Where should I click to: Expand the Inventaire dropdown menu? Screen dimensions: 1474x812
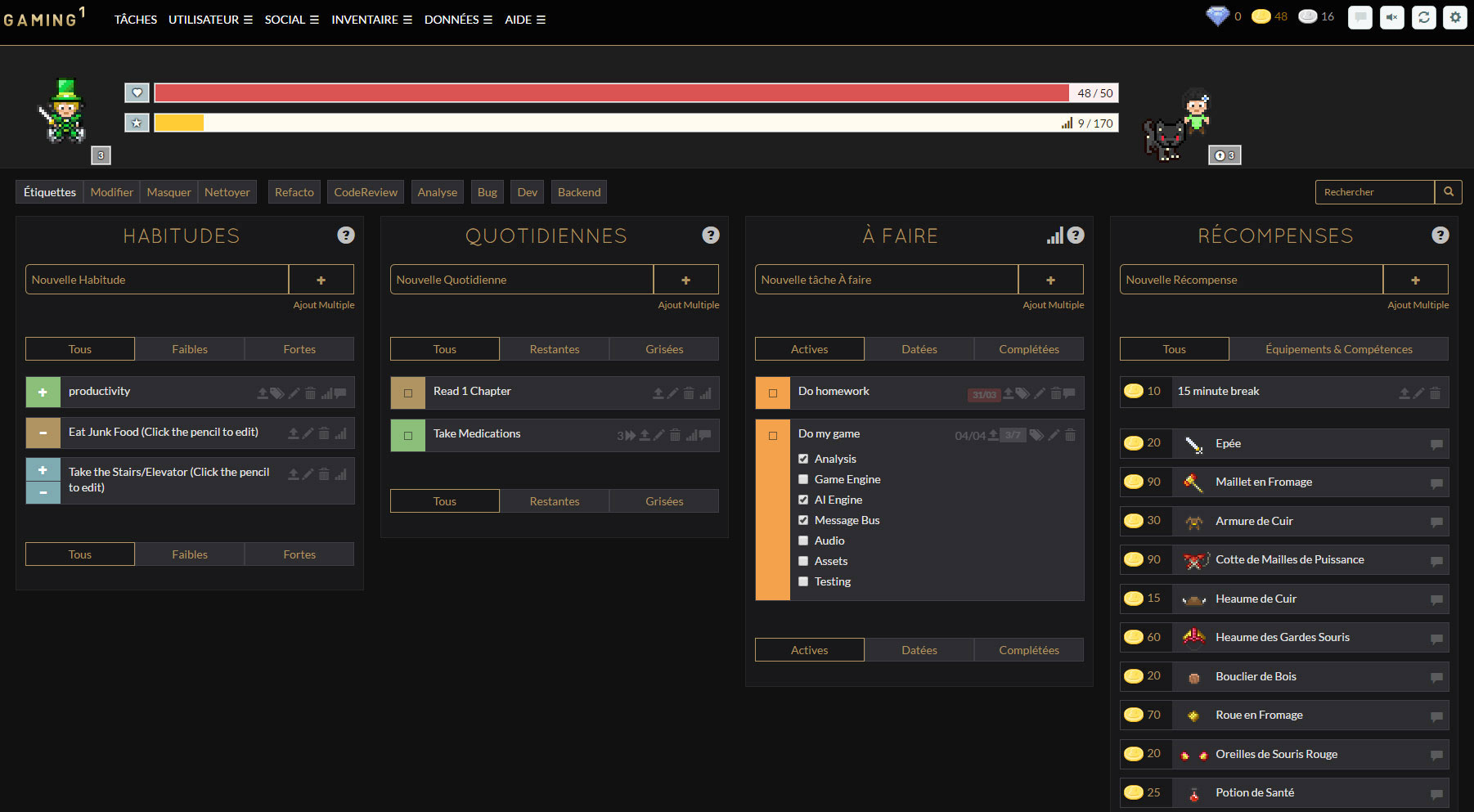(x=371, y=20)
